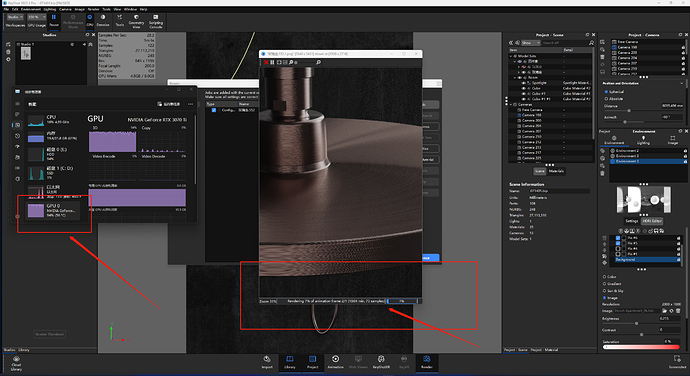
Task: Click the Pause render icon in toolbar
Action: [x=54, y=20]
